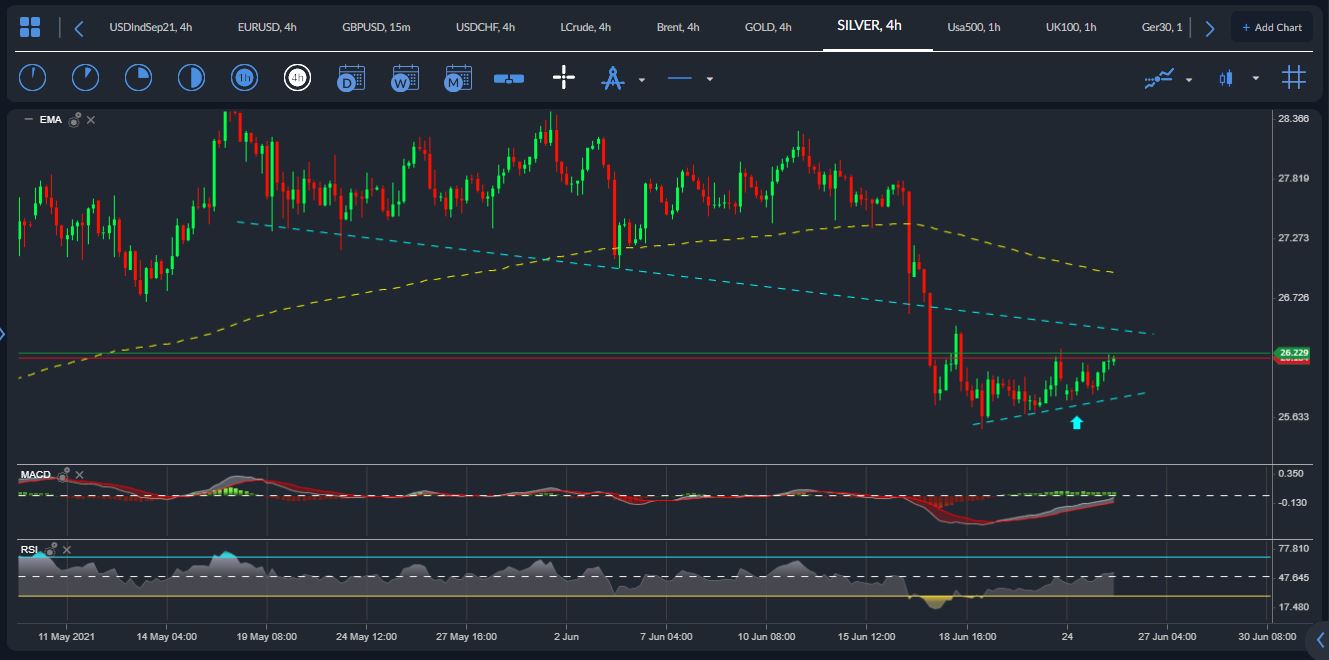
Task: Switch to the EURUSD, 4h chart tab
Action: [267, 27]
